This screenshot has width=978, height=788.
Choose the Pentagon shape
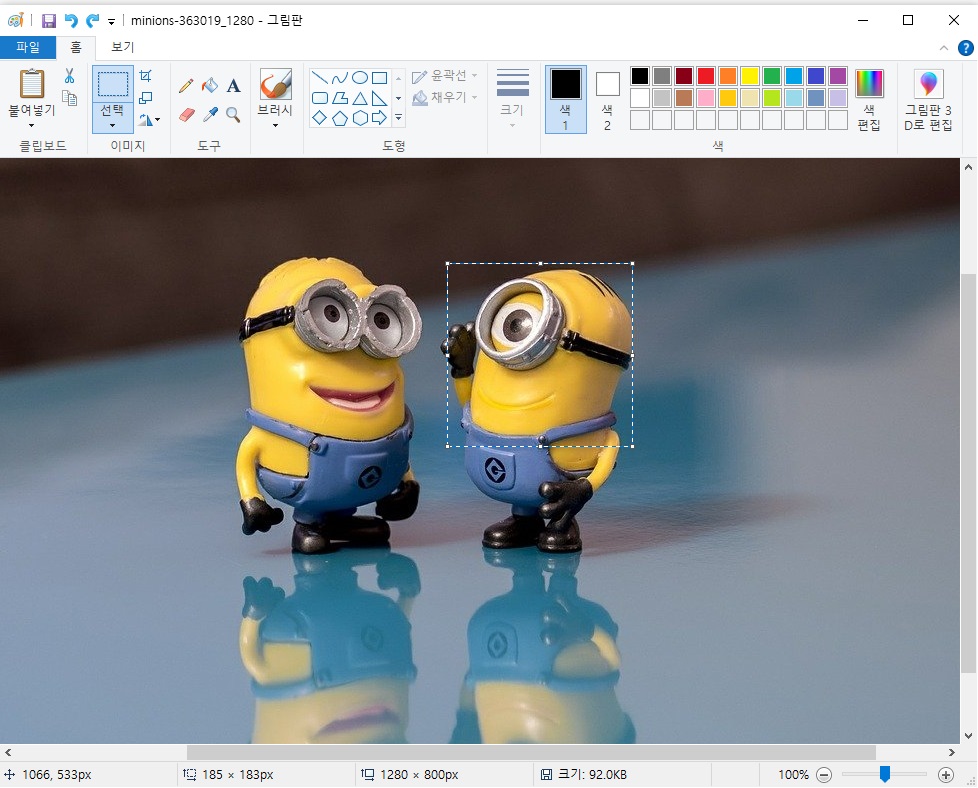[340, 117]
